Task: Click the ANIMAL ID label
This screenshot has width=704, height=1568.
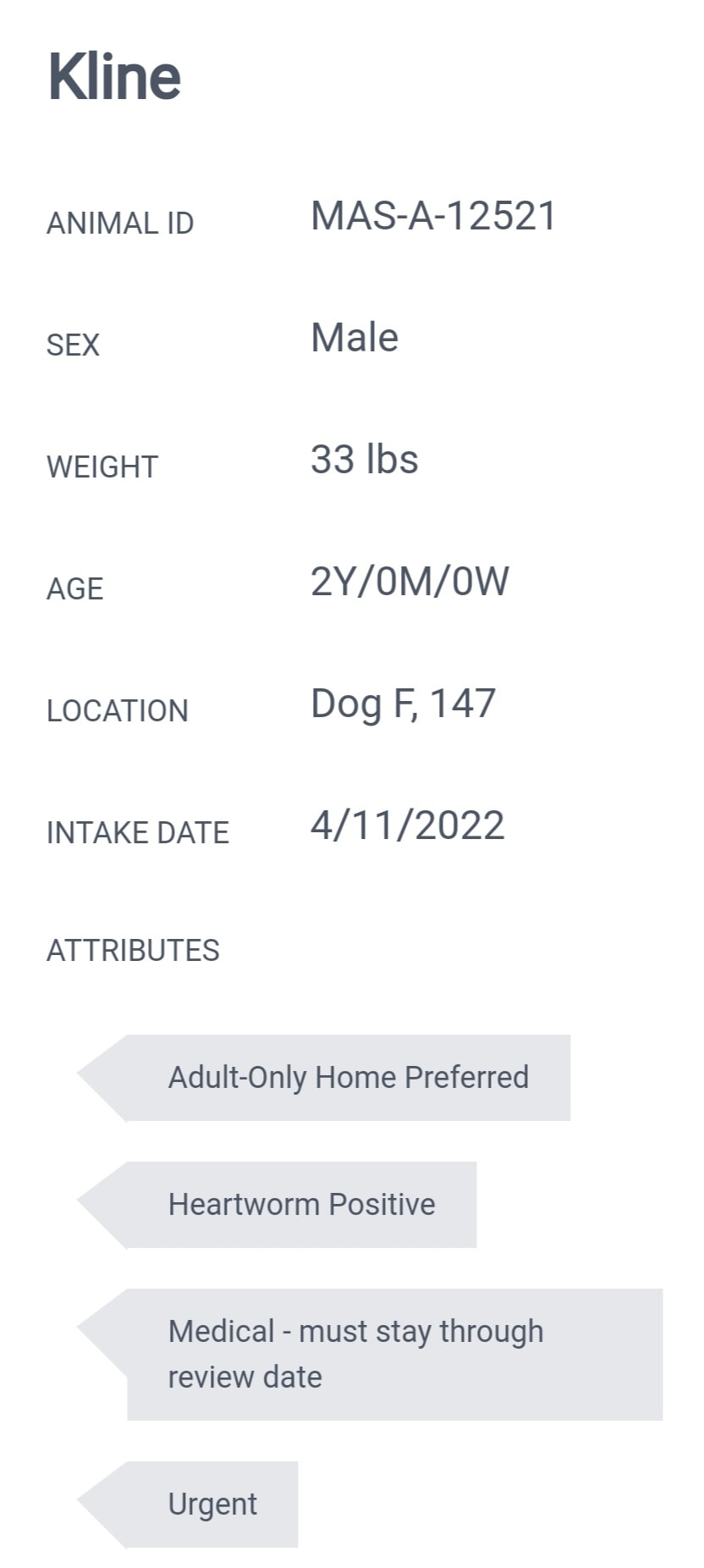Action: [120, 224]
